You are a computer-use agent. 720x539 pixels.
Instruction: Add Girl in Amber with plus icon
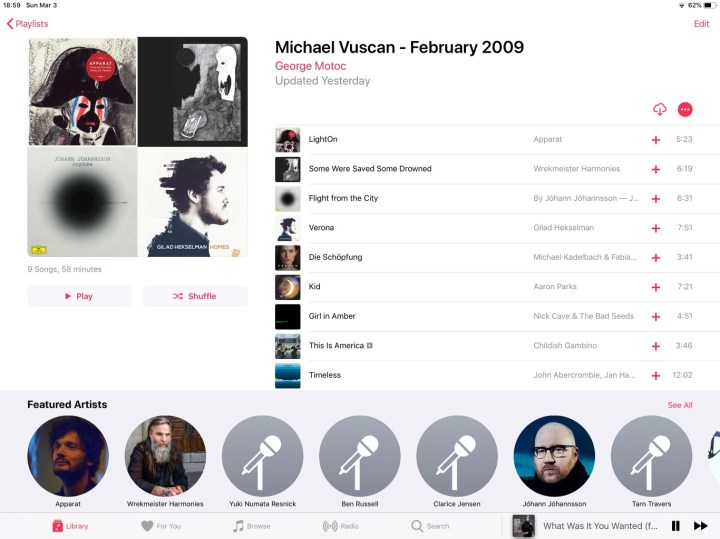656,316
